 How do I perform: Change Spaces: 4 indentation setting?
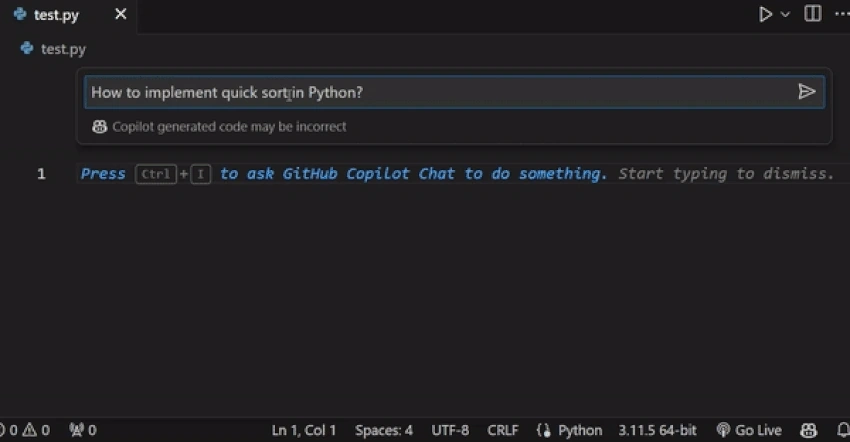pyautogui.click(x=384, y=430)
